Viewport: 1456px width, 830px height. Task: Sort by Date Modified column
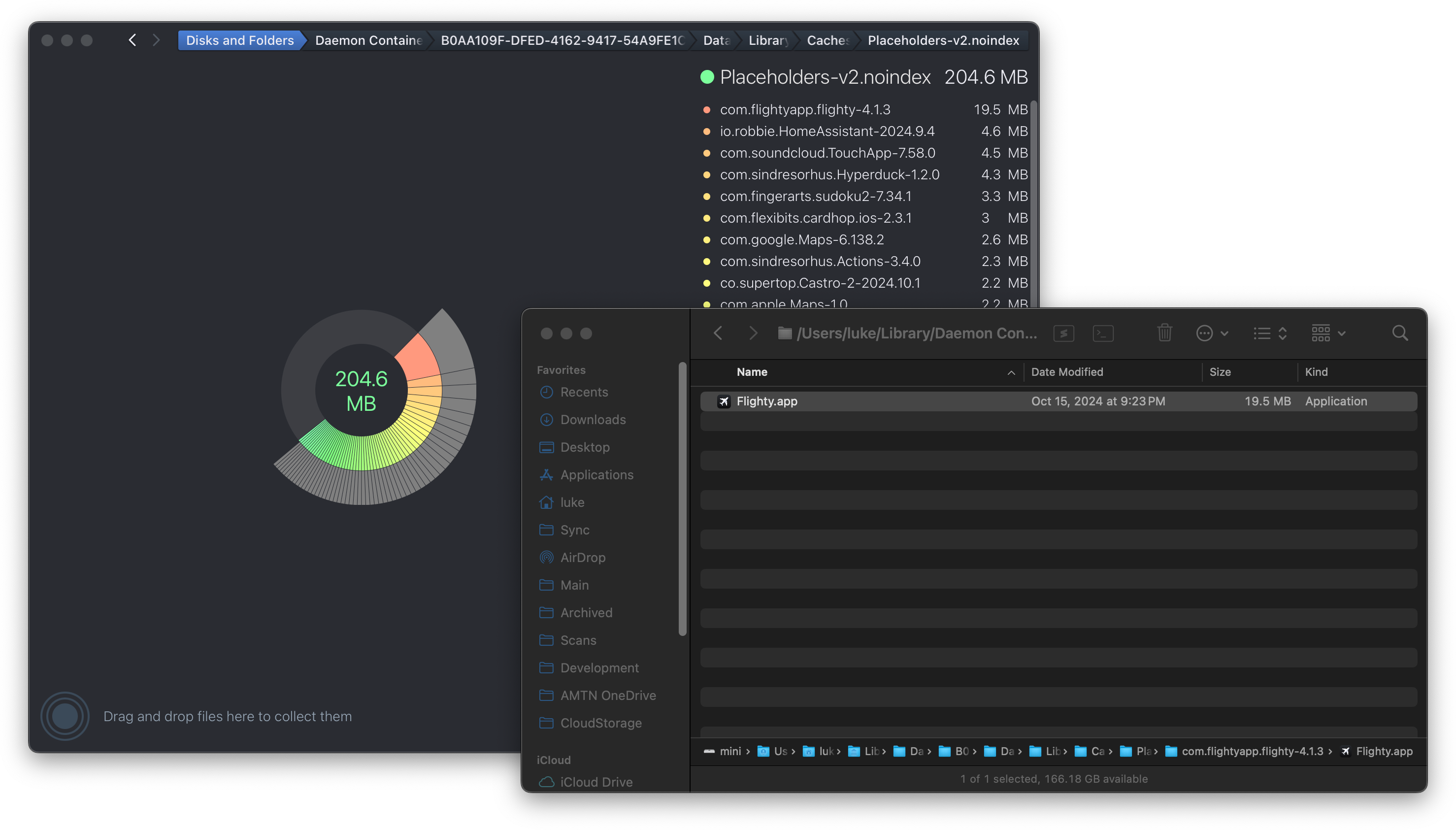1067,372
